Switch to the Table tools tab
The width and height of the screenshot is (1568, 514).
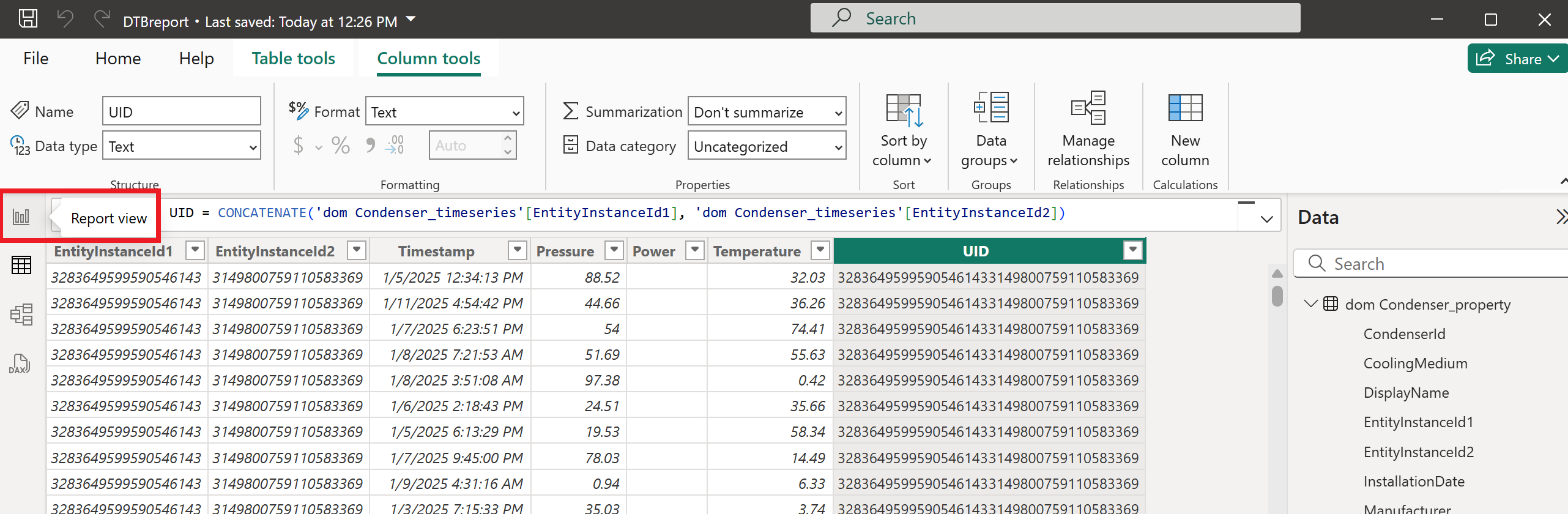coord(293,59)
